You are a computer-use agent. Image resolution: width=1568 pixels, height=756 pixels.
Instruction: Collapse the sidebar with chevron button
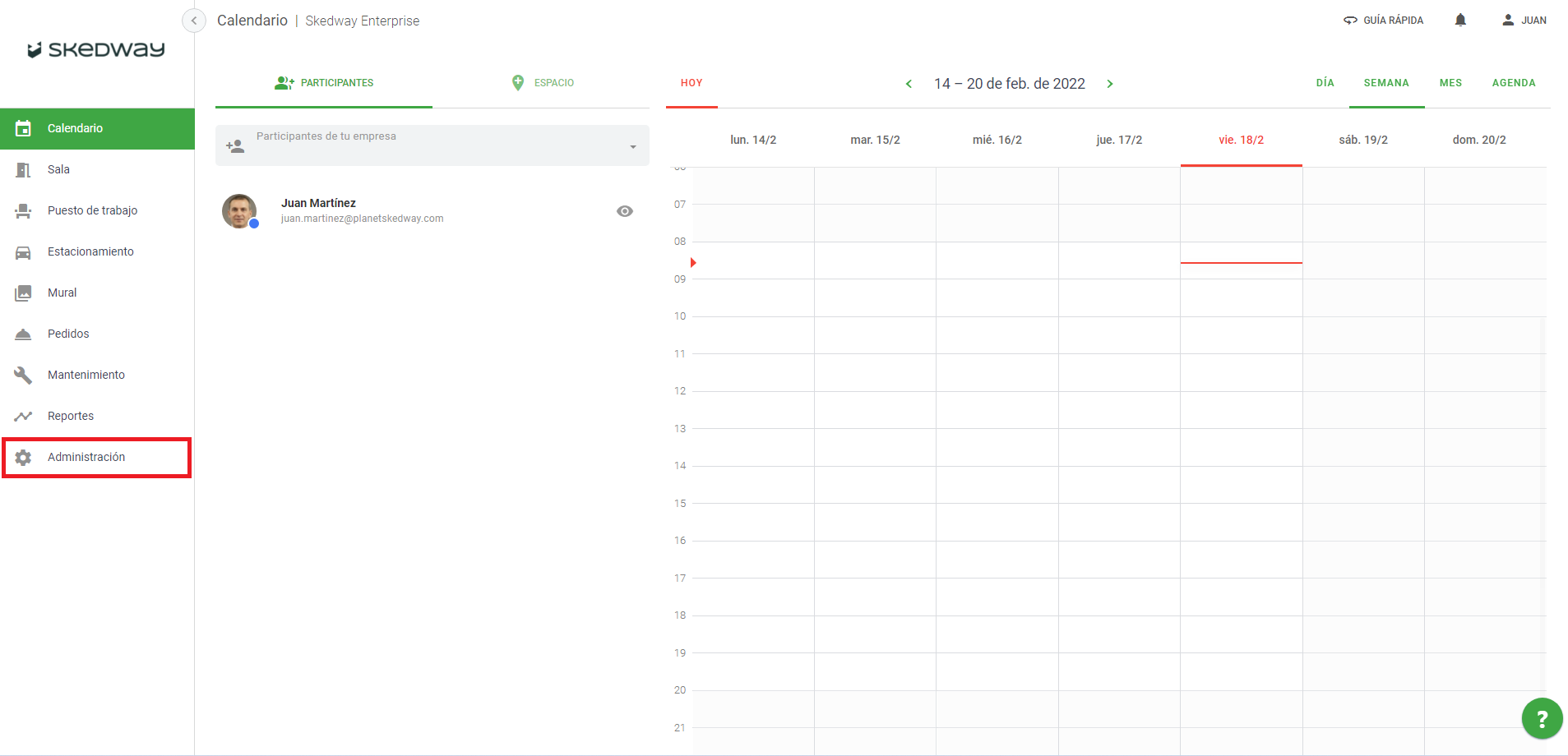194,21
